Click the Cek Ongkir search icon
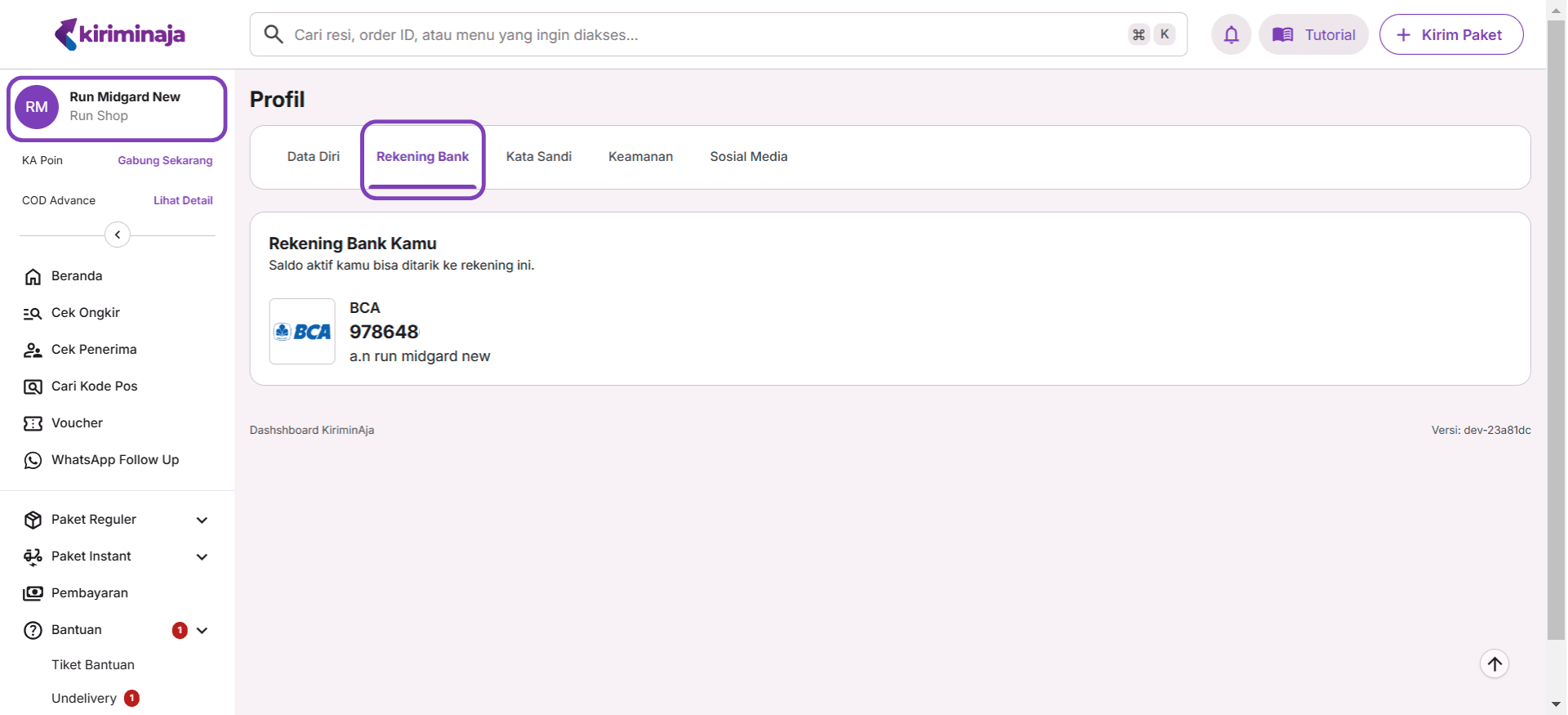Screen dimensions: 1568x715 click(33, 313)
